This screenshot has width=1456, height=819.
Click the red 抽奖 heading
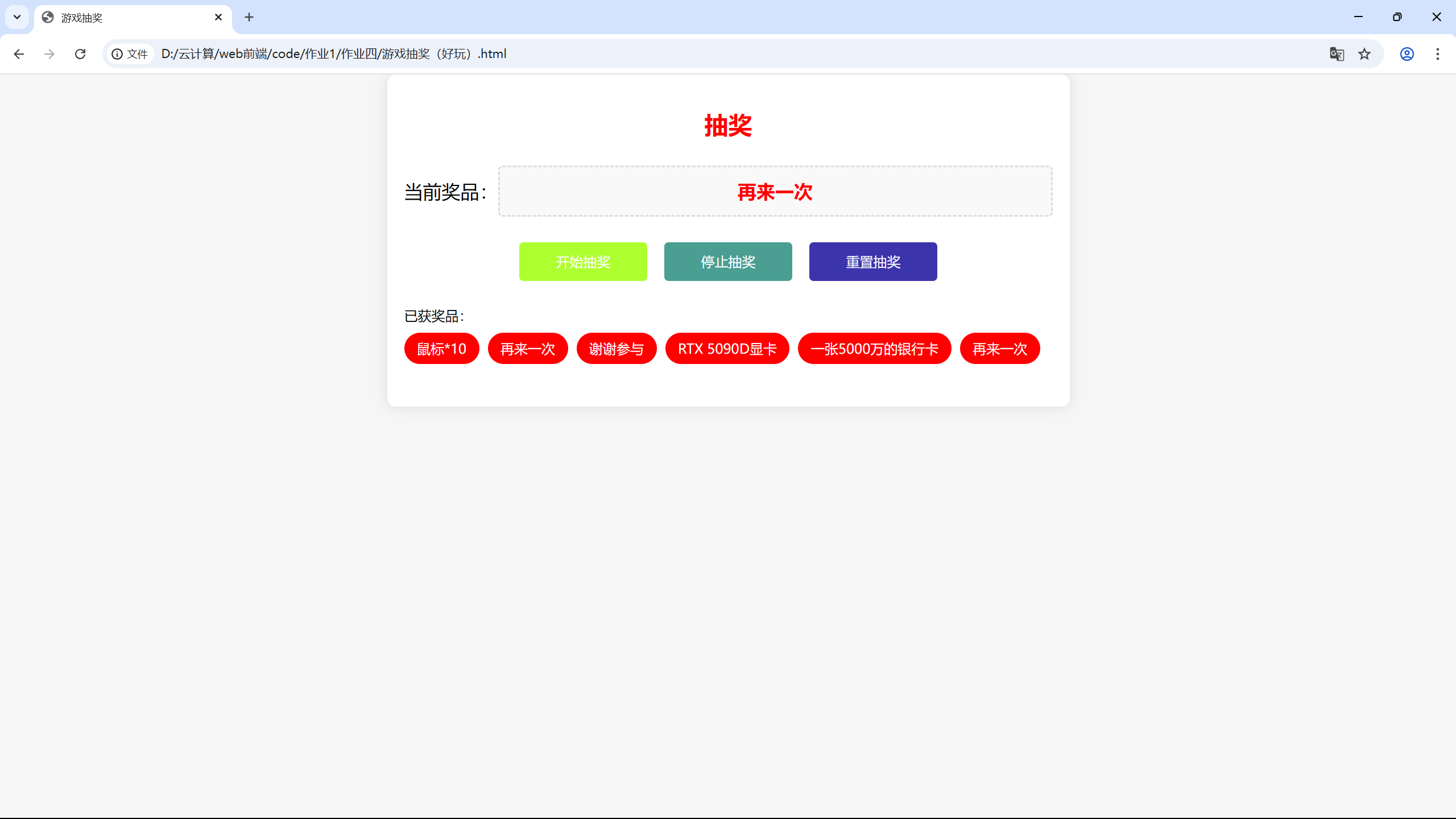(x=728, y=126)
